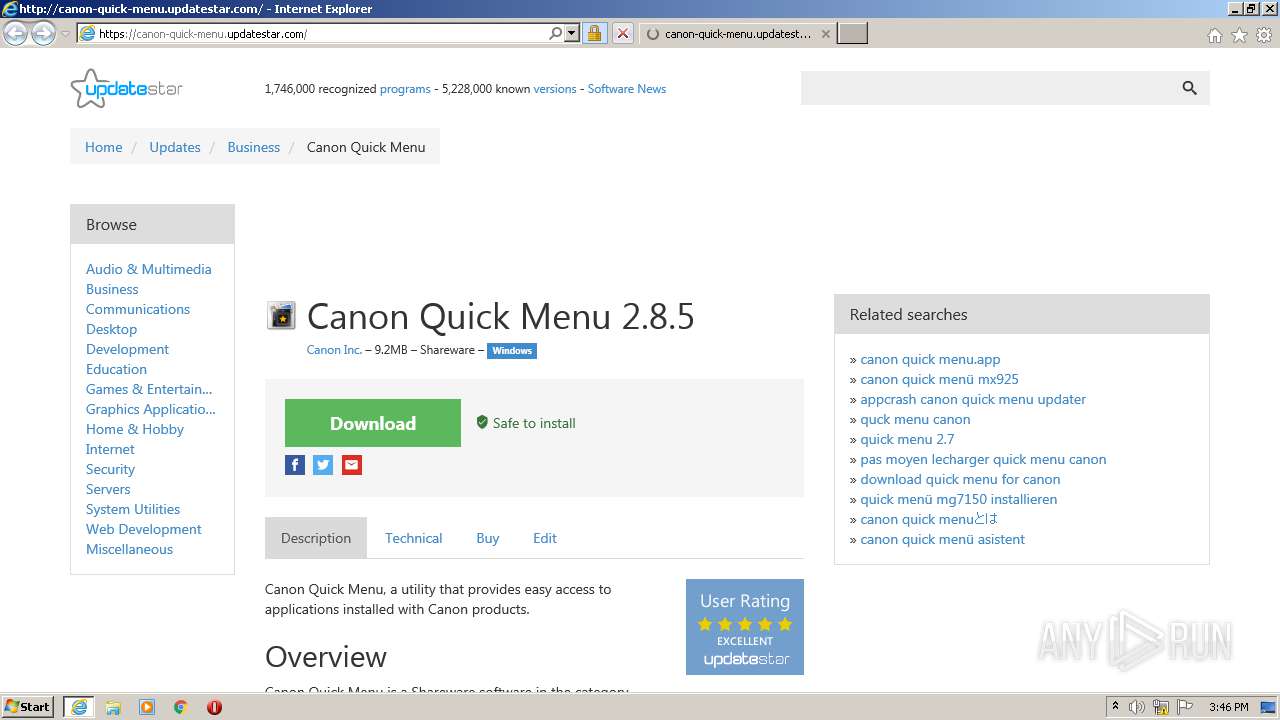Open related search download quick menu for canon
Viewport: 1280px width, 720px height.
(960, 479)
